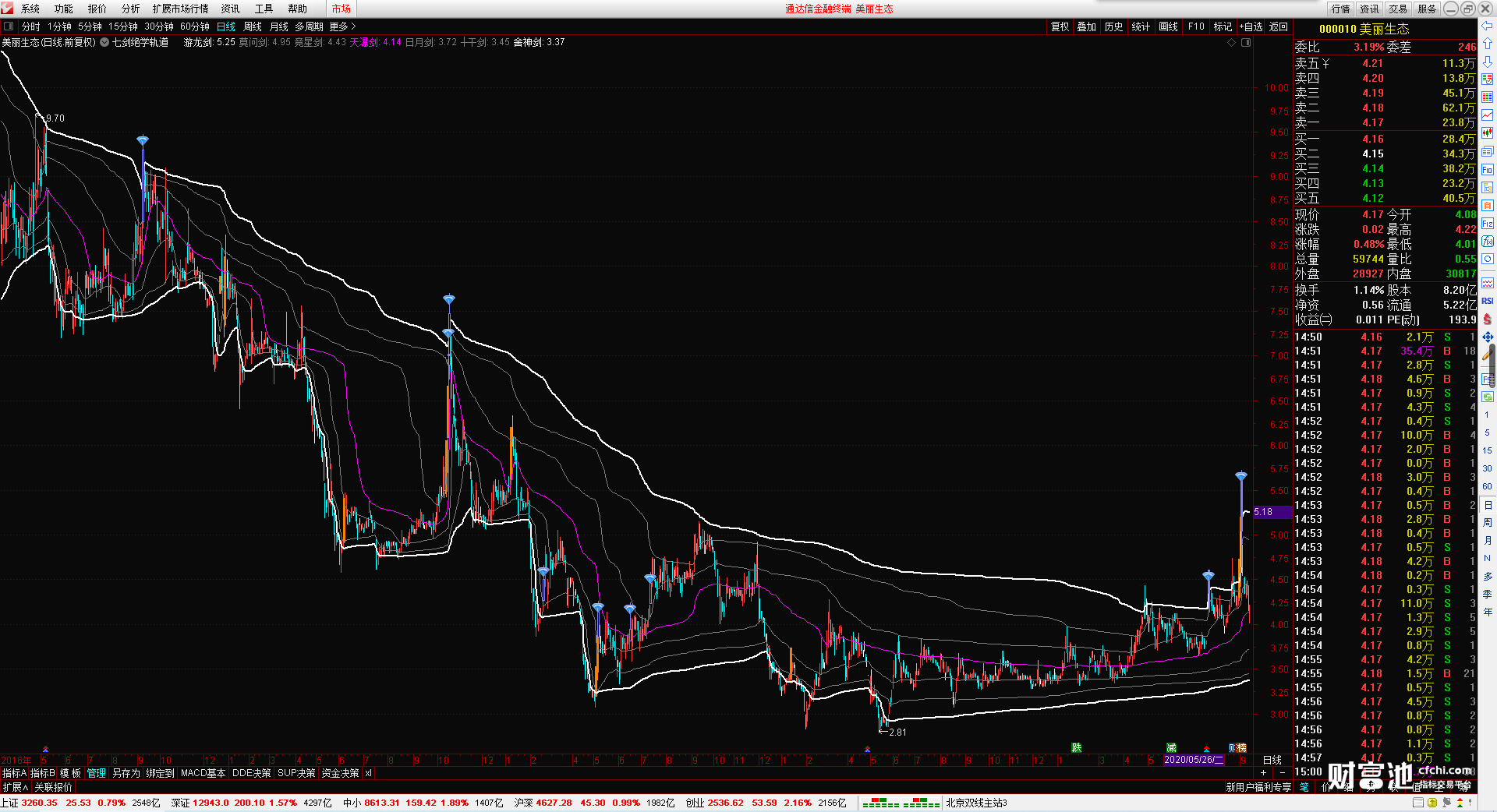Click the 行情 button in title bar
This screenshot has width=1497, height=812.
tap(1341, 9)
